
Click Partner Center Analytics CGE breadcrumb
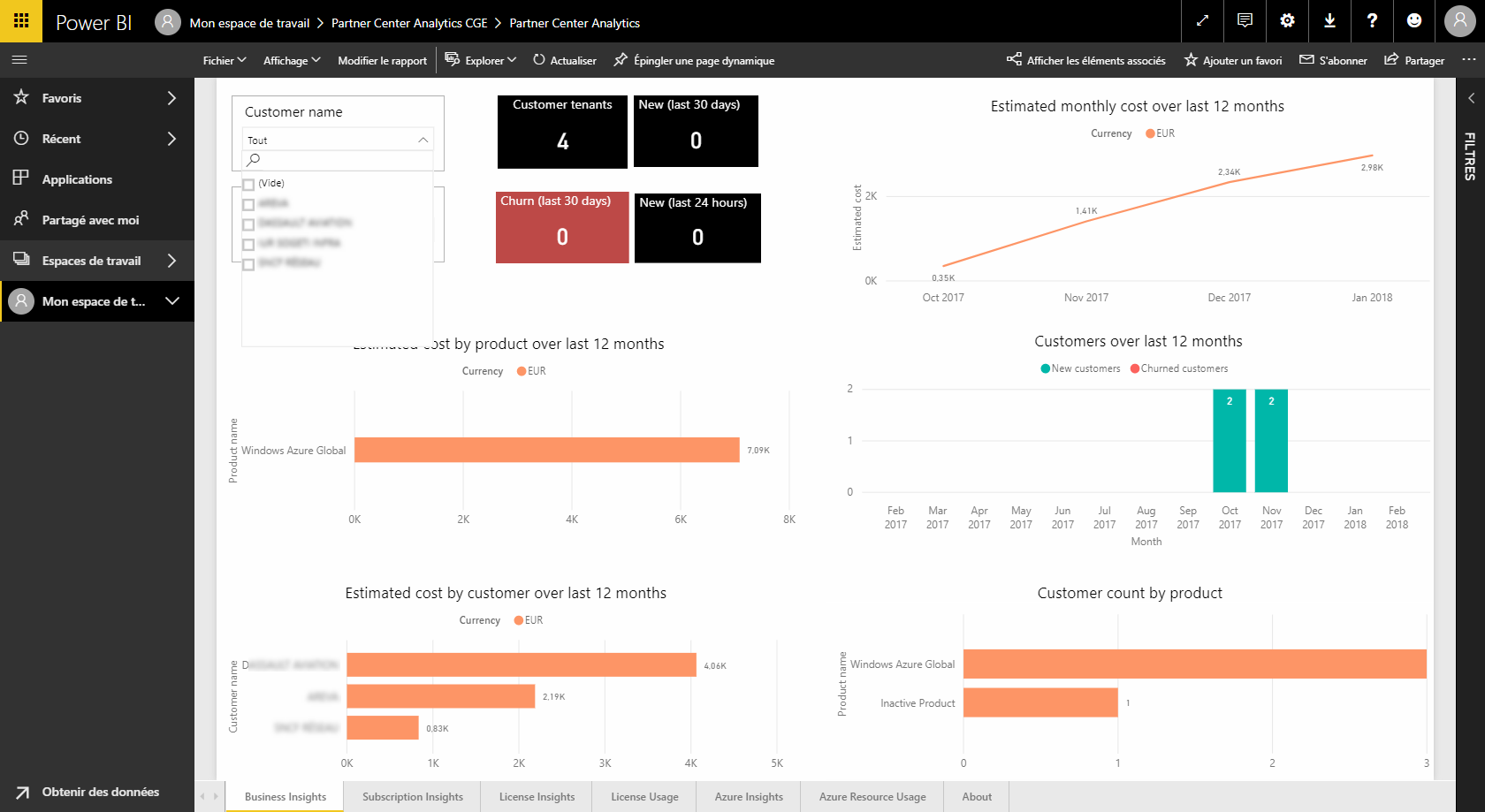click(x=409, y=23)
